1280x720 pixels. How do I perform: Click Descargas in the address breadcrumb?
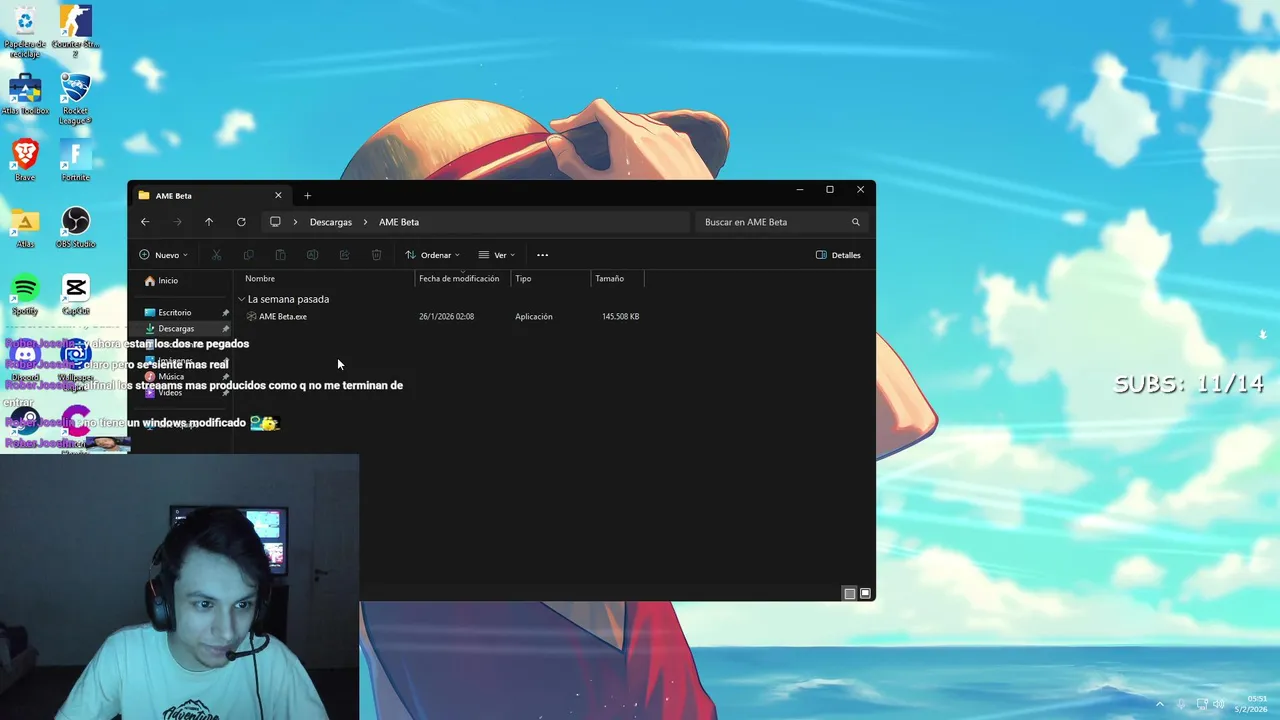click(331, 222)
